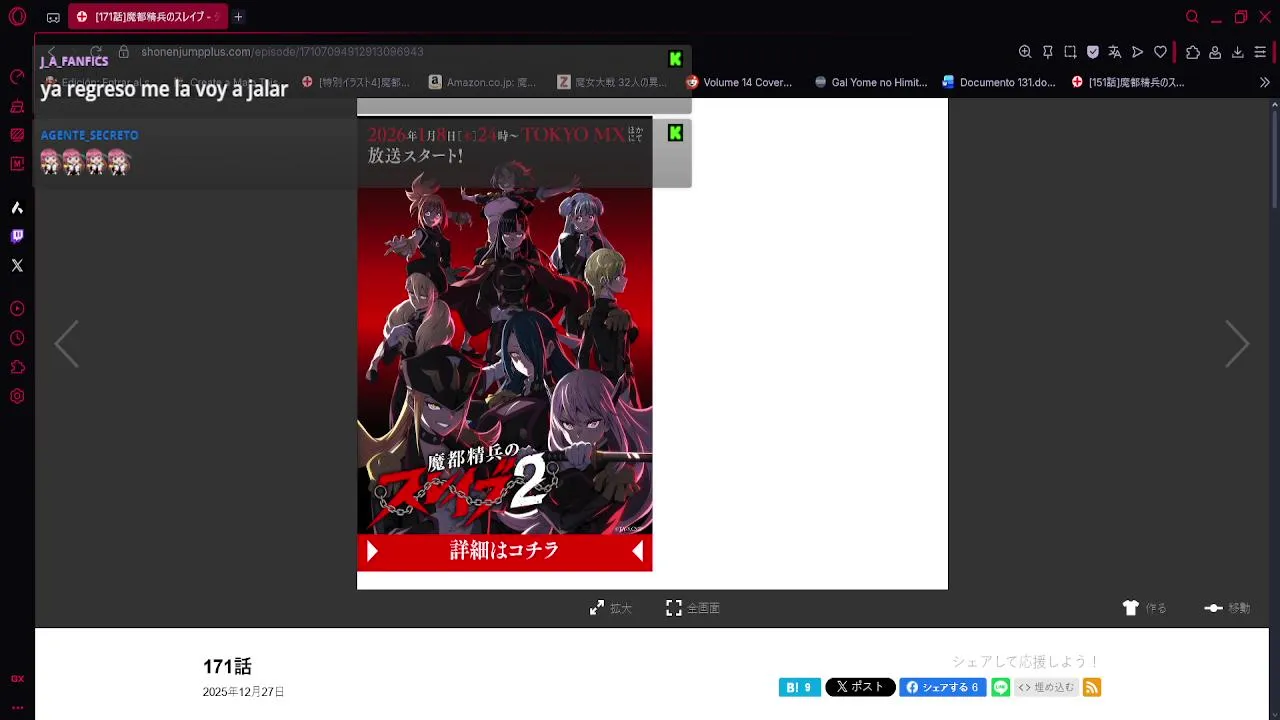1280x720 pixels.
Task: Open the ad blocker shield icon
Action: point(1093,52)
